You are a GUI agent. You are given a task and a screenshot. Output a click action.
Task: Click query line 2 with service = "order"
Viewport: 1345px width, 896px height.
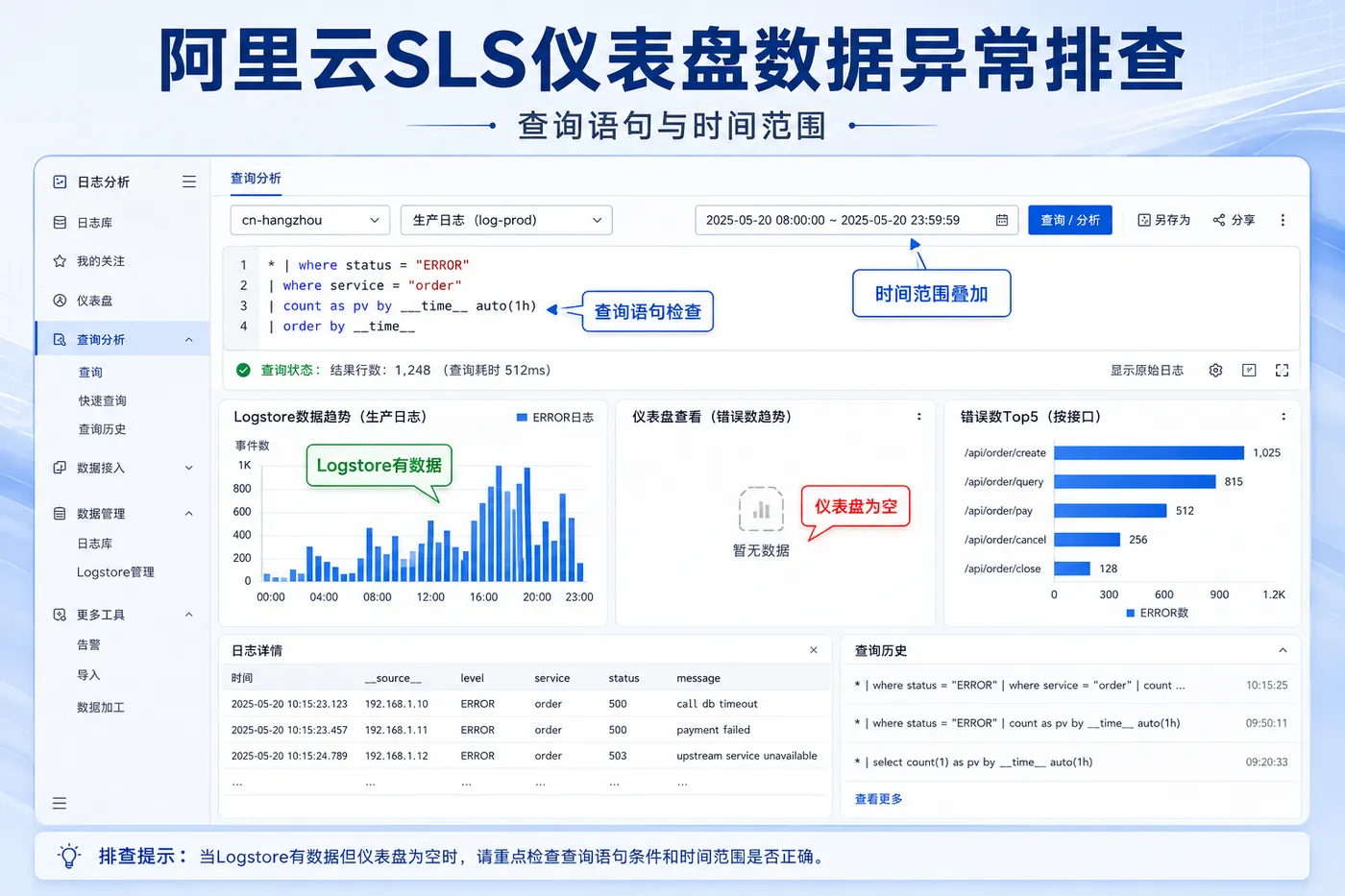click(364, 285)
